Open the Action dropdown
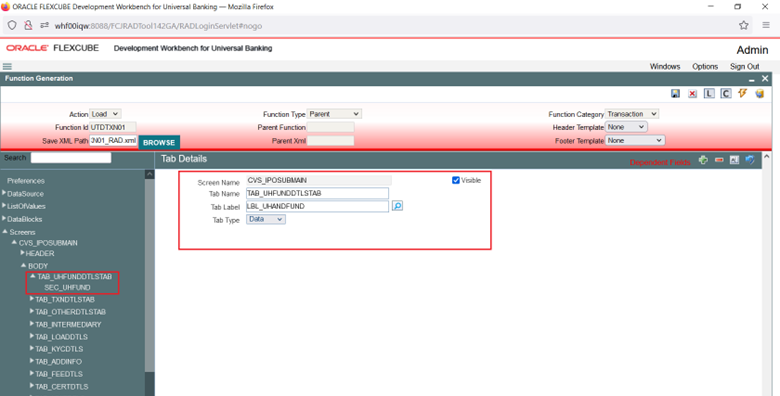780x396 pixels. [x=105, y=114]
